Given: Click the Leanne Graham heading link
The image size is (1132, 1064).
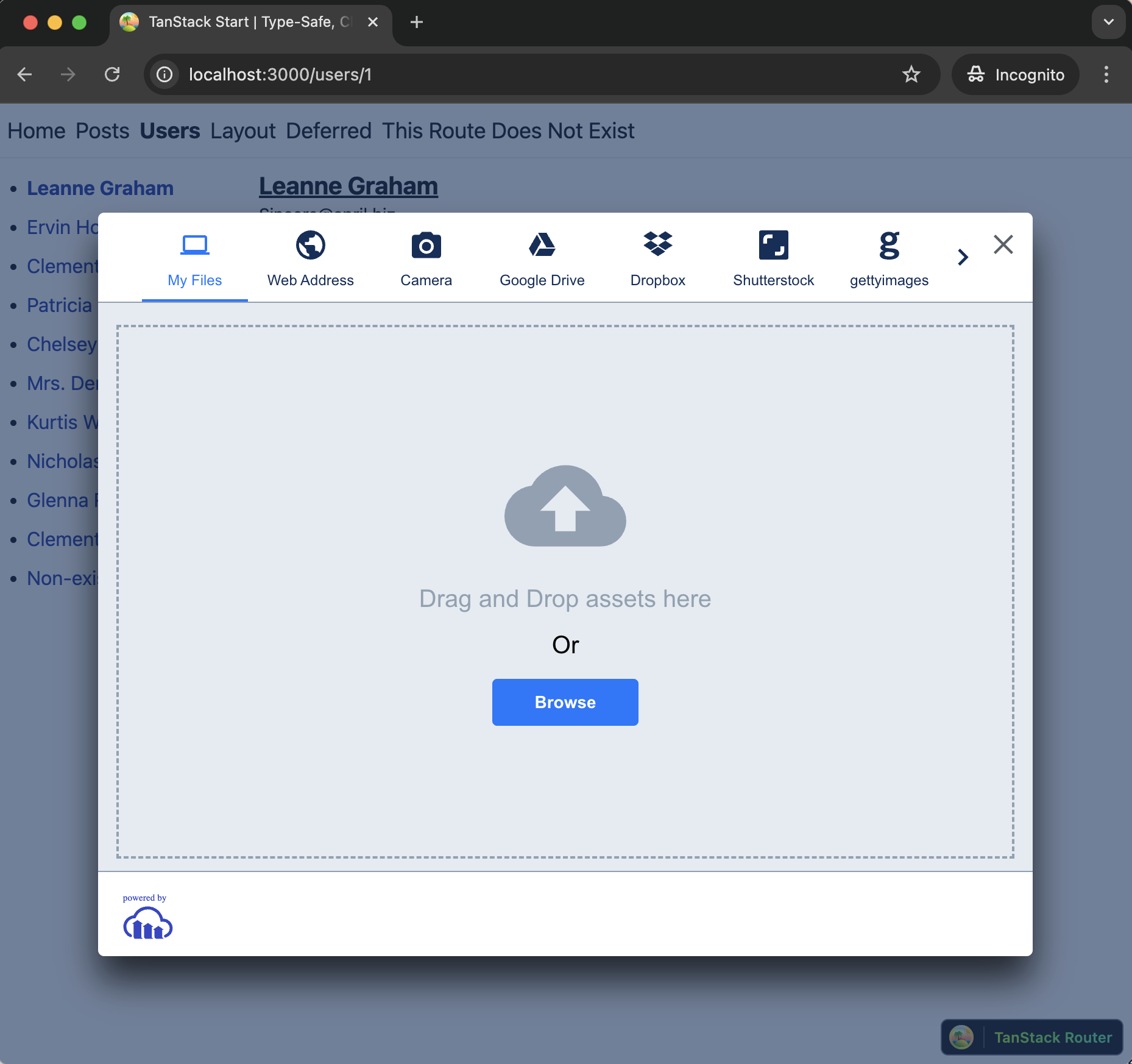Looking at the screenshot, I should pyautogui.click(x=348, y=186).
